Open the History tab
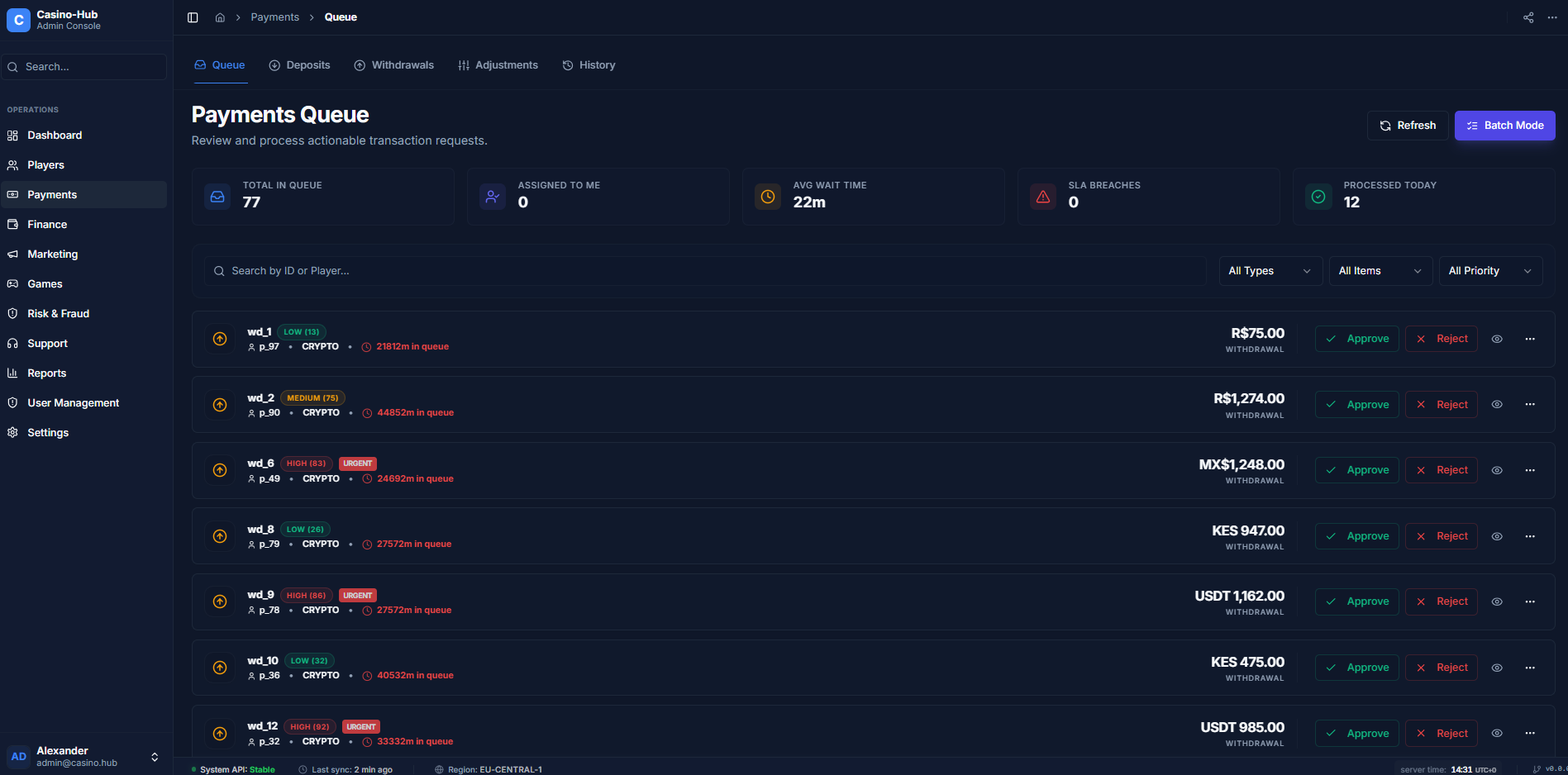The height and width of the screenshot is (775, 1568). click(589, 65)
